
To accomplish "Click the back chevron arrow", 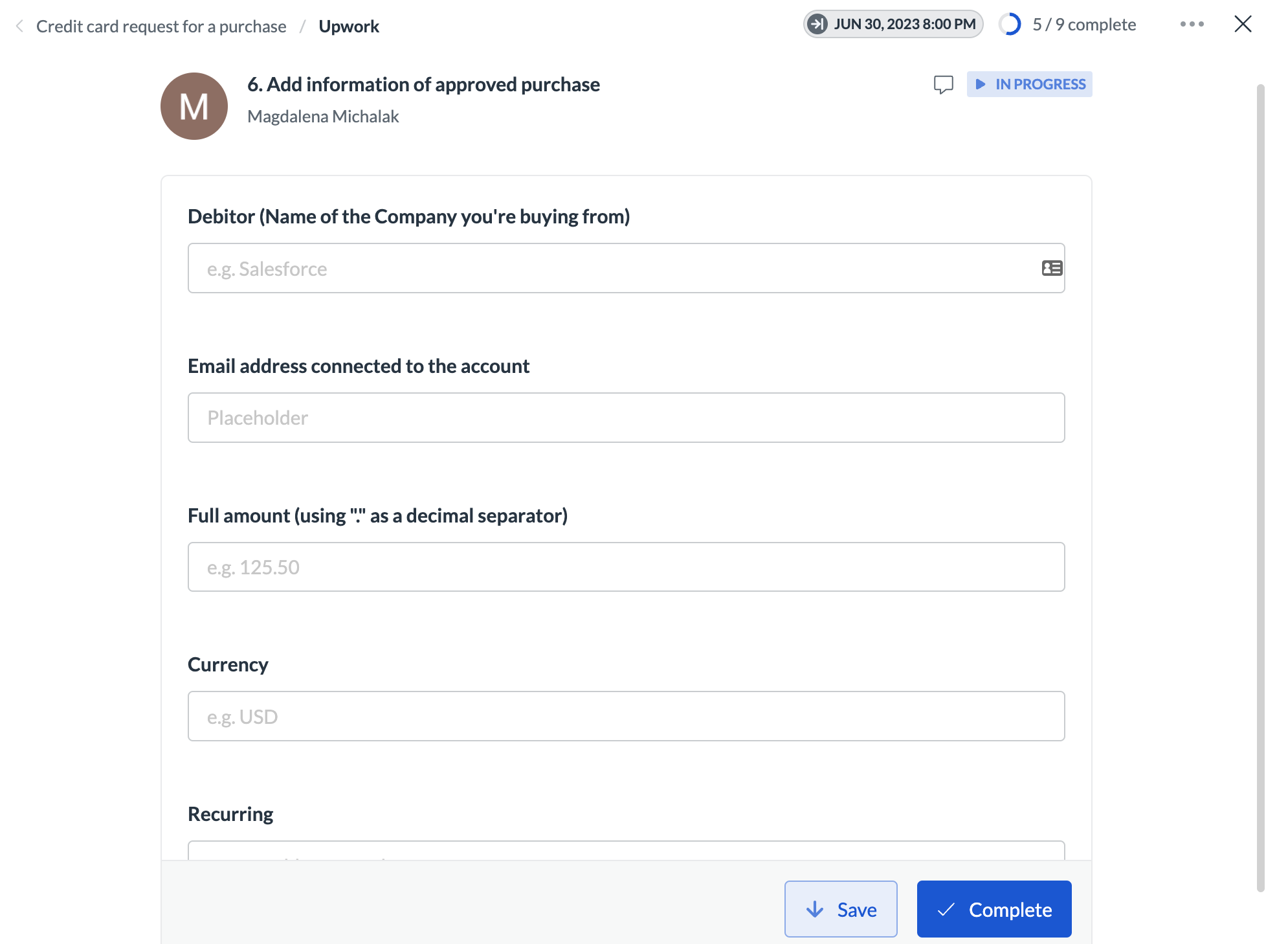I will click(x=19, y=26).
